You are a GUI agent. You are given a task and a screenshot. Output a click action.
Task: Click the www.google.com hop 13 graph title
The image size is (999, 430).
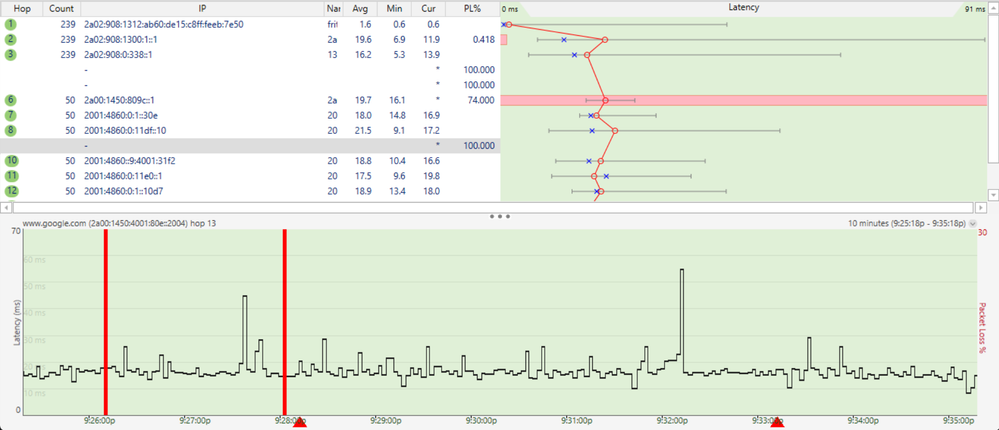click(122, 224)
